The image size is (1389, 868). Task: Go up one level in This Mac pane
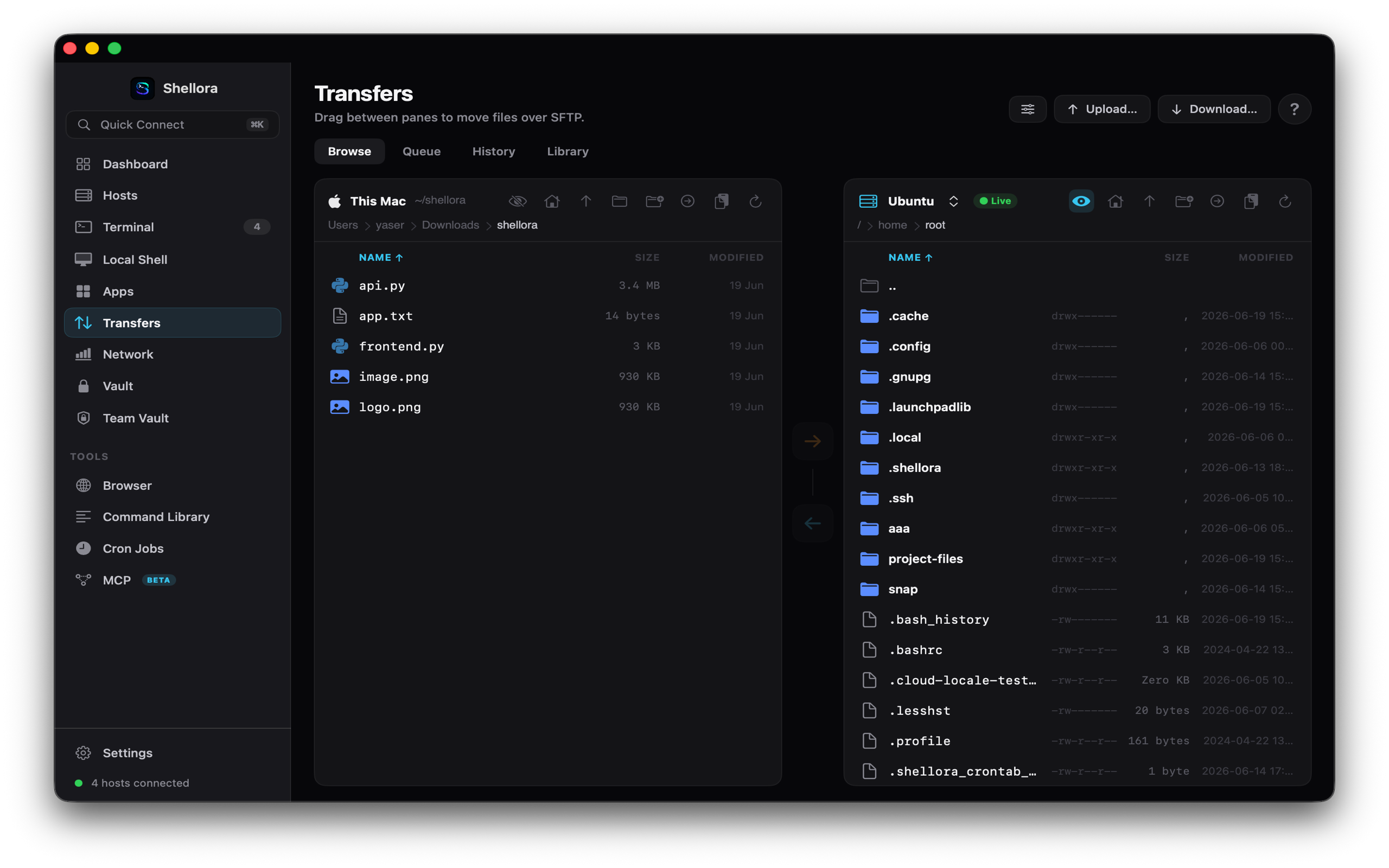tap(585, 201)
